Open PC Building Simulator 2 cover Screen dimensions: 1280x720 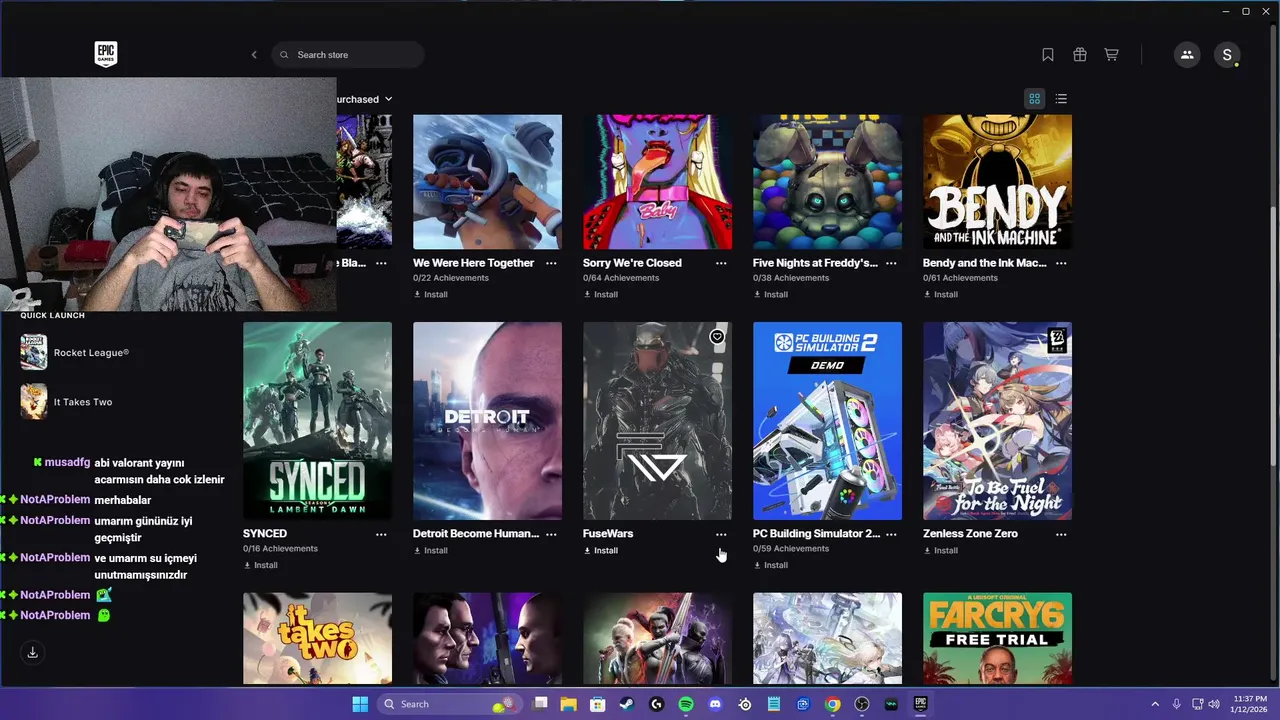(827, 421)
